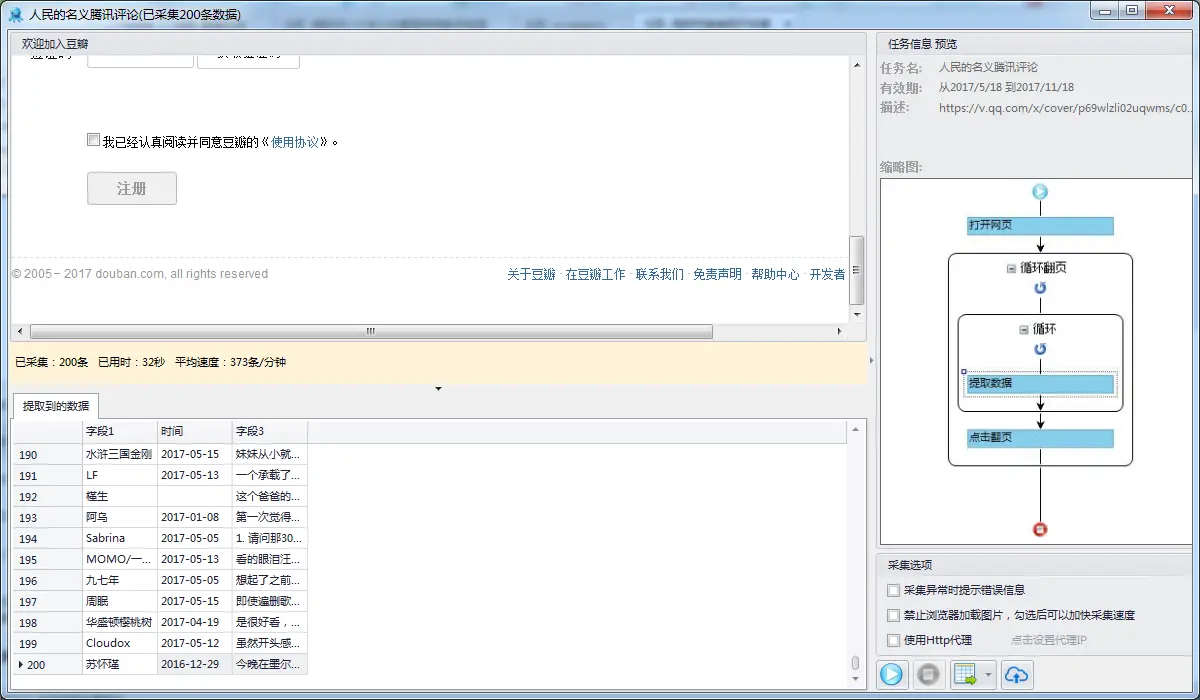The width and height of the screenshot is (1200, 700).
Task: Enable 采集异常时提示错误信息 checkbox
Action: click(x=893, y=590)
